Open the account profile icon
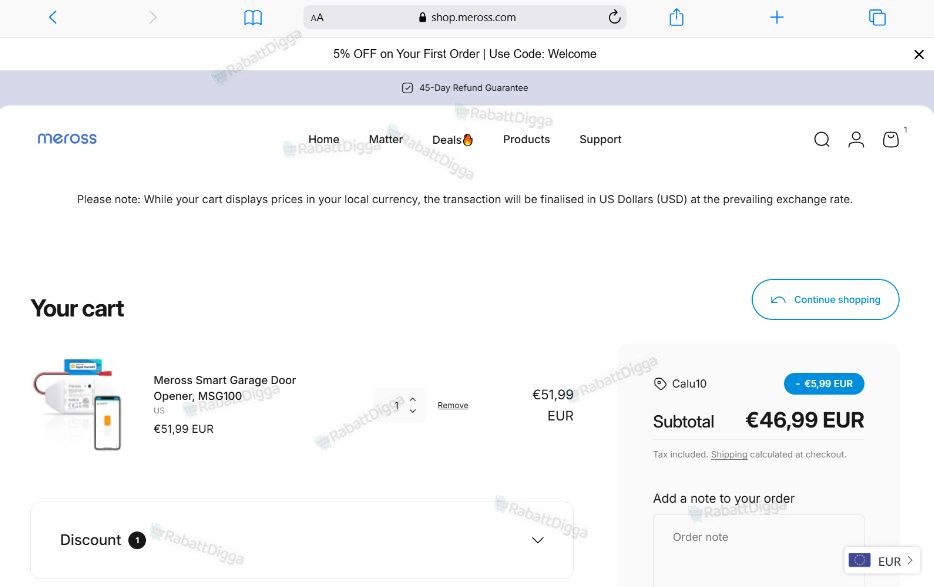Viewport: 934px width, 587px height. (x=856, y=139)
